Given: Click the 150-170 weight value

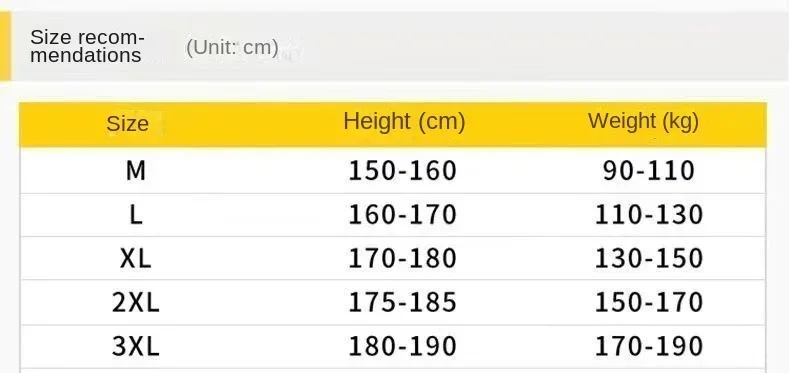Looking at the screenshot, I should [x=649, y=303].
